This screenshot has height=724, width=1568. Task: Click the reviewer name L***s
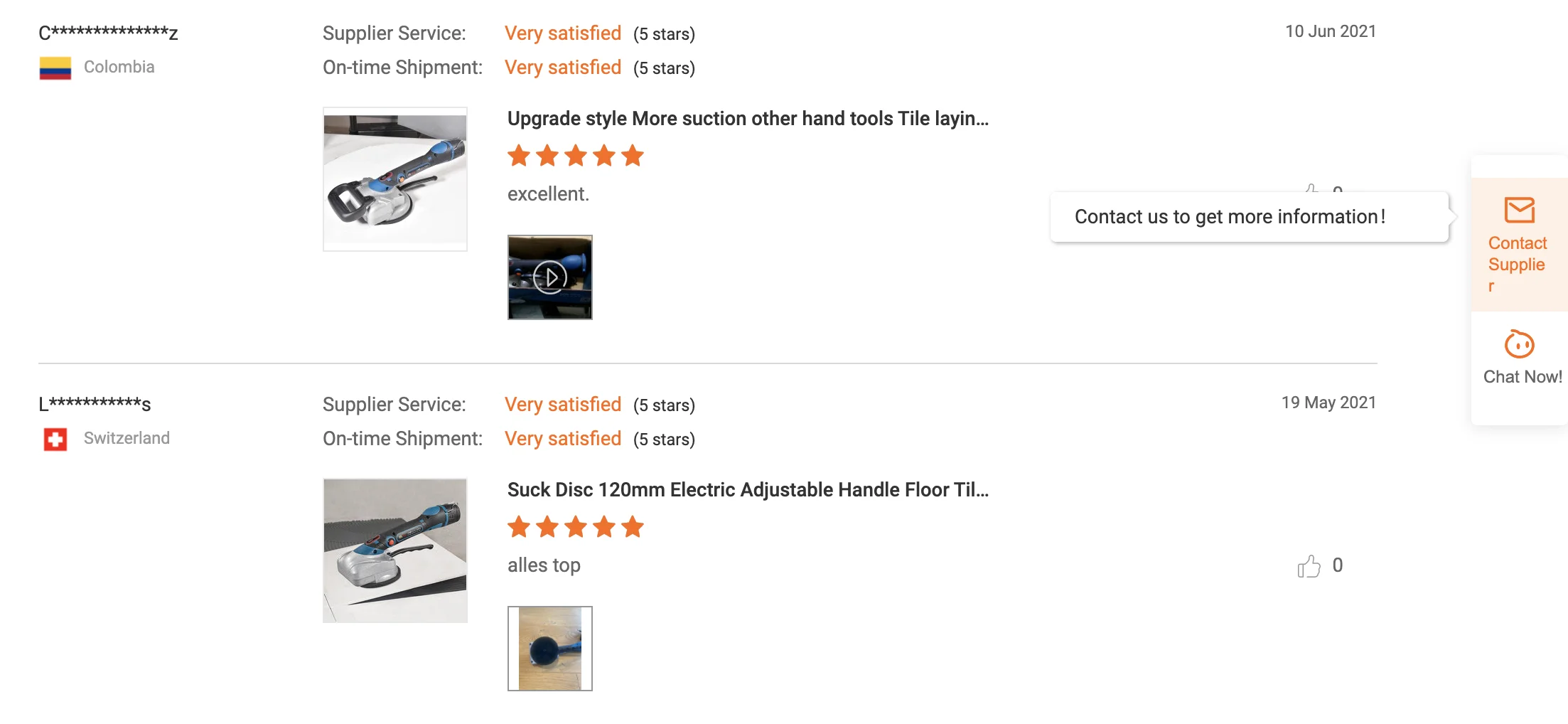click(95, 404)
